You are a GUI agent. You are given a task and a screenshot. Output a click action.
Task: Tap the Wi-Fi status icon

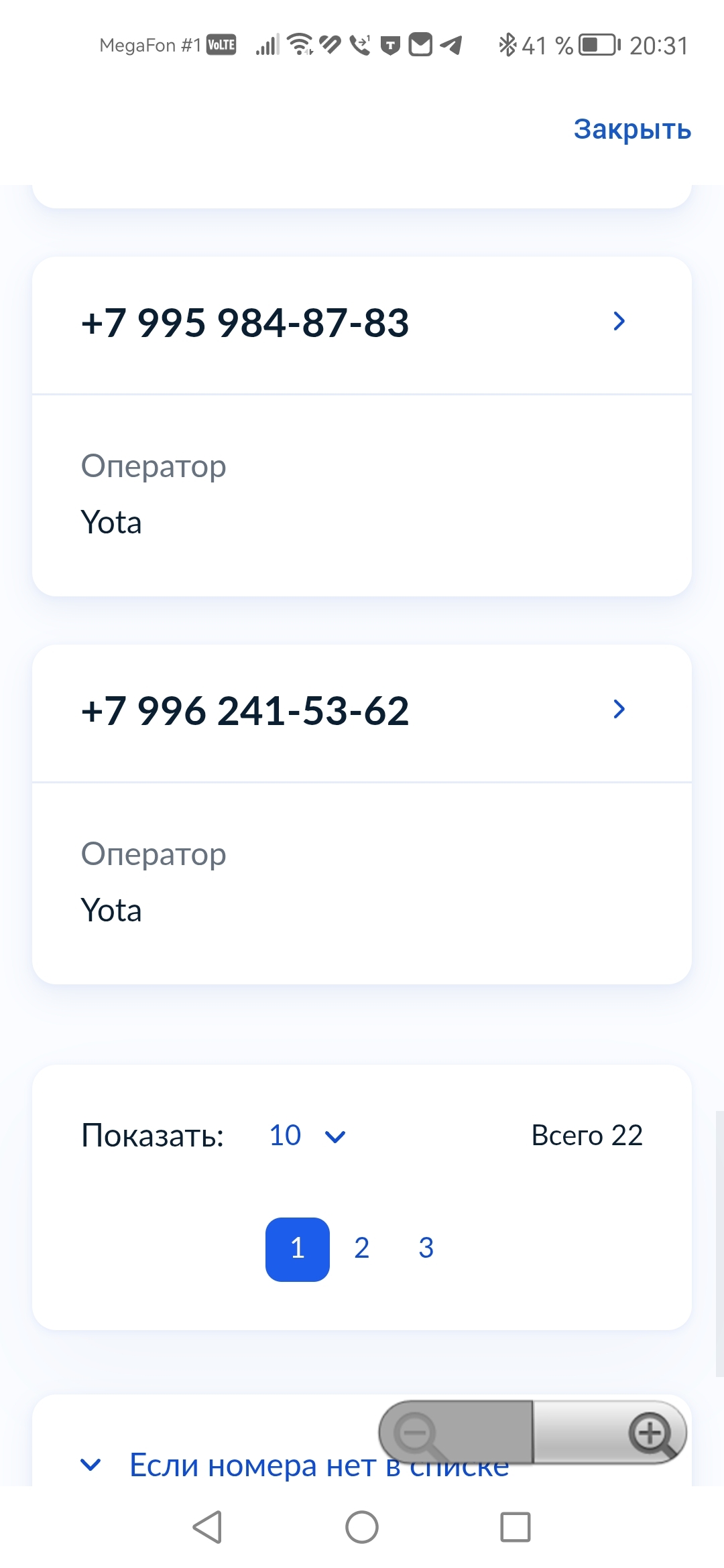[x=300, y=44]
